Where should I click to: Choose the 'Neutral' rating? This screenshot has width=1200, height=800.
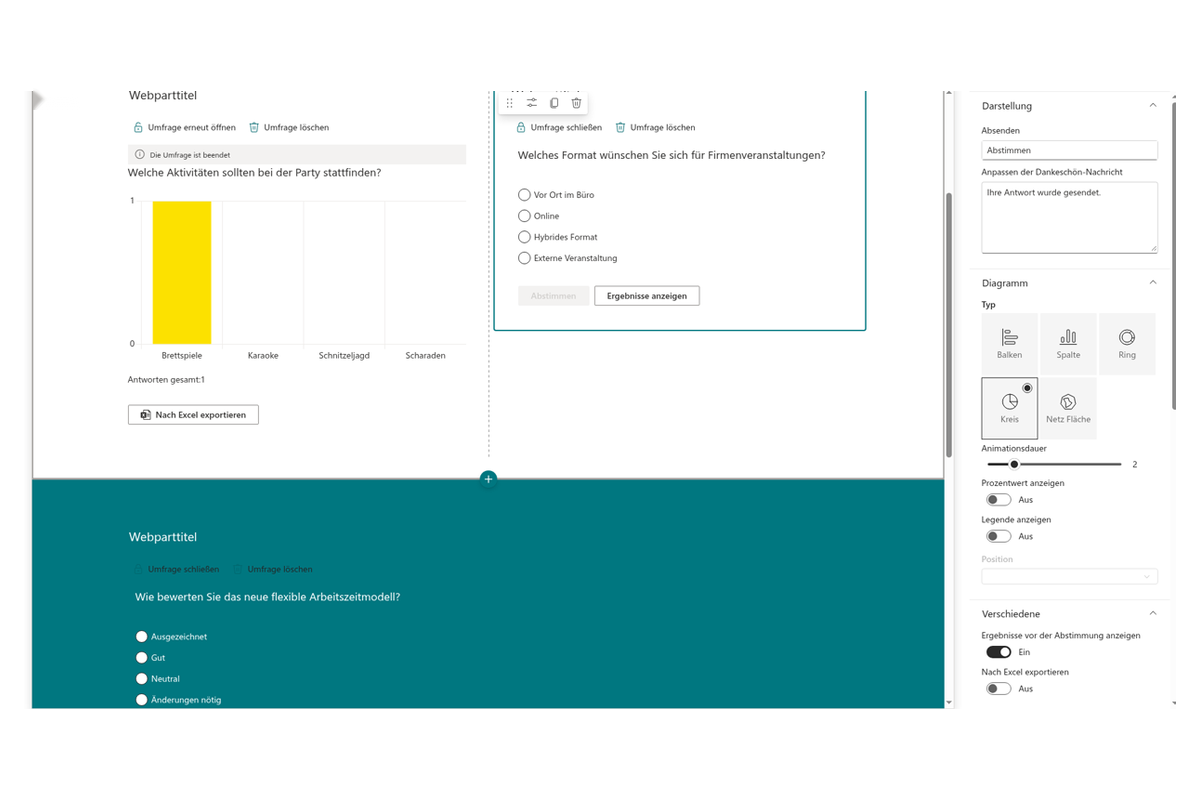[x=142, y=679]
